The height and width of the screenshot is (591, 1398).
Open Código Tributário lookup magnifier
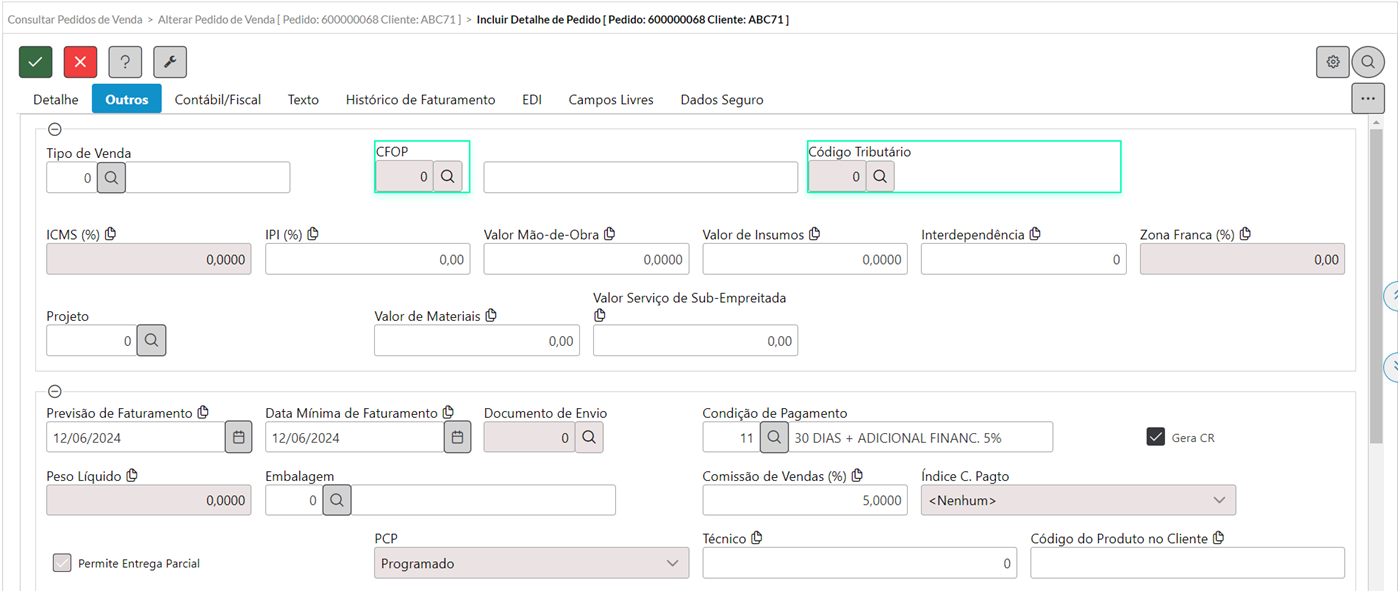pyautogui.click(x=880, y=177)
